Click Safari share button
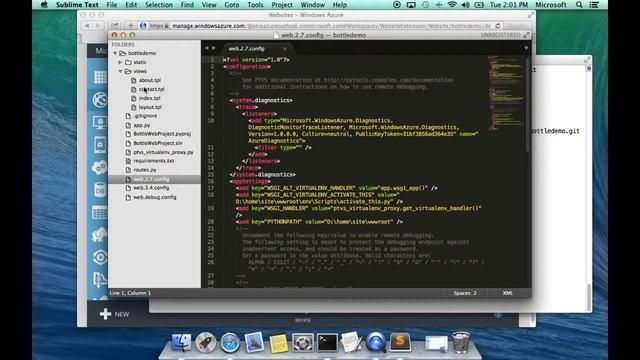This screenshot has width=640, height=360. click(115, 26)
